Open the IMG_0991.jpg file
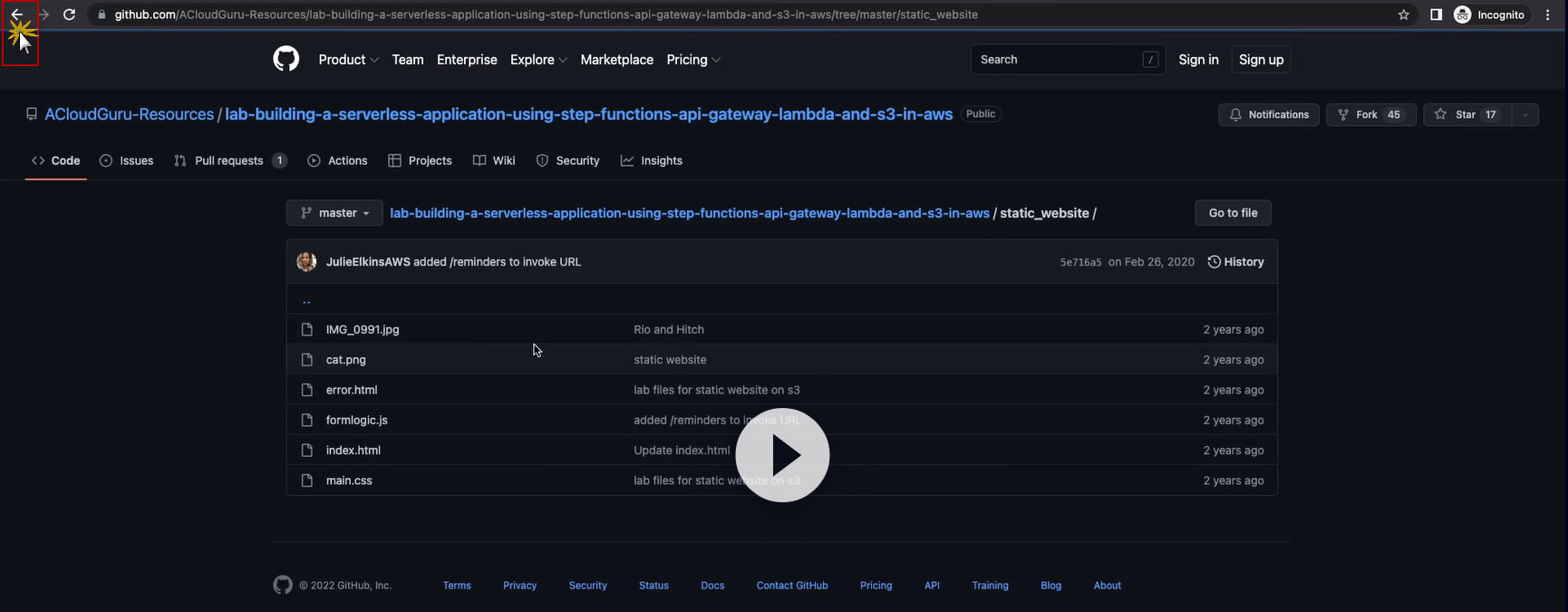 tap(363, 330)
